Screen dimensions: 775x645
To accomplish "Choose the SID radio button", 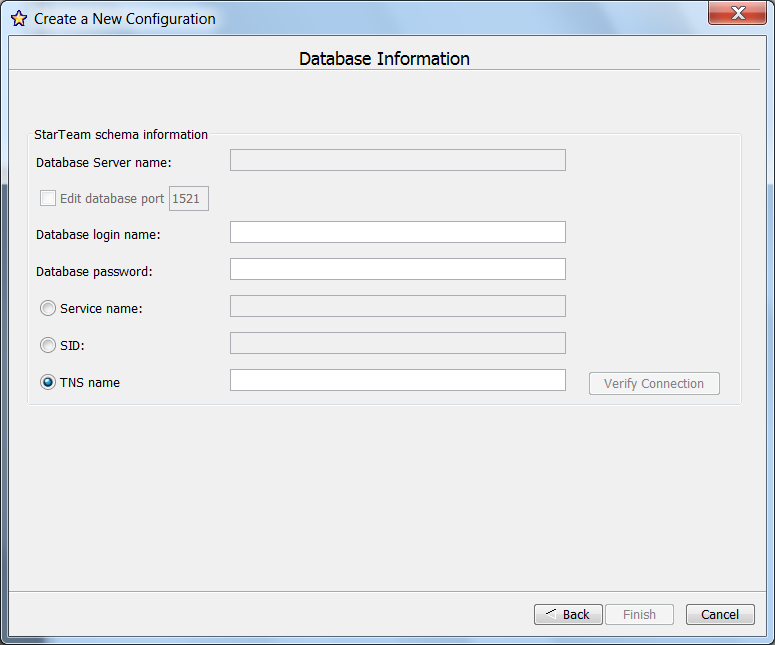I will point(48,345).
